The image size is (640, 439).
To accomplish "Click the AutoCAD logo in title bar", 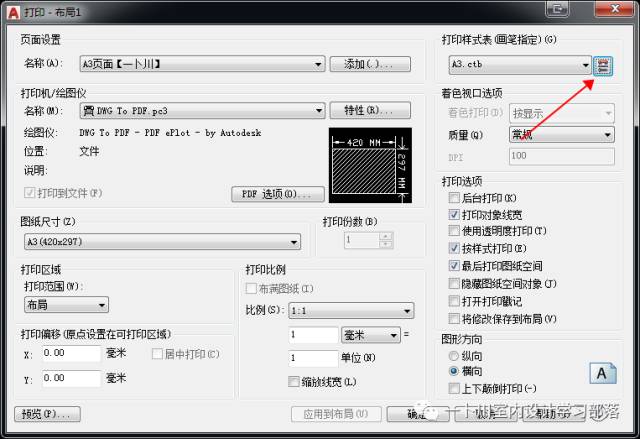I will tap(13, 13).
